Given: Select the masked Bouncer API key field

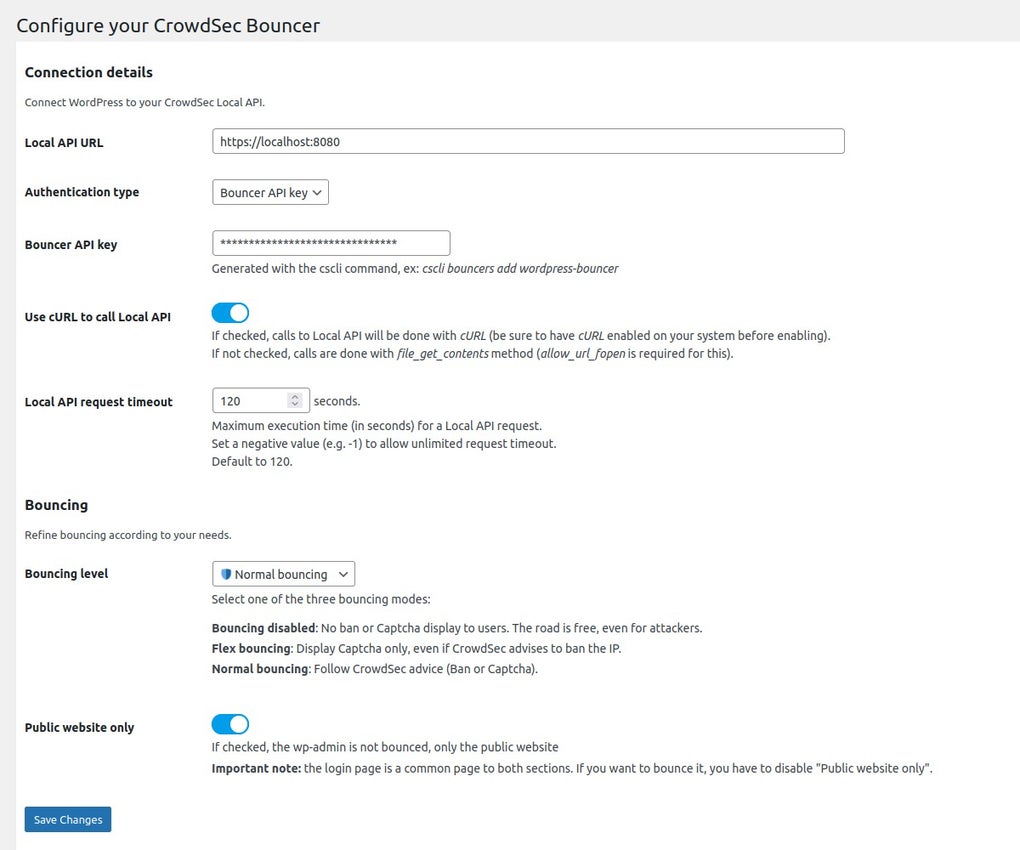Looking at the screenshot, I should pyautogui.click(x=330, y=242).
